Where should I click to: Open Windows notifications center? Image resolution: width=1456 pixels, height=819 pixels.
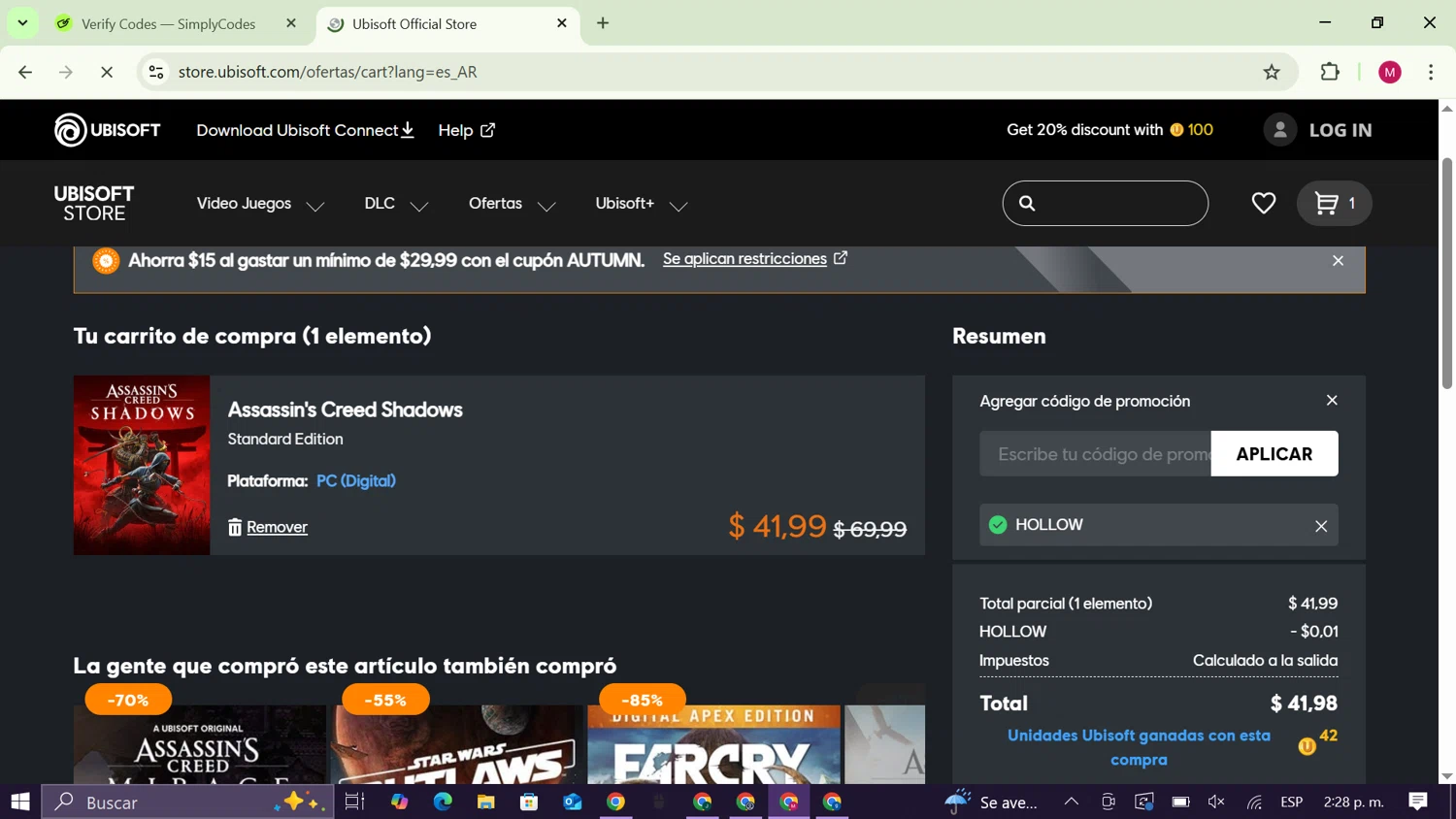[1418, 802]
